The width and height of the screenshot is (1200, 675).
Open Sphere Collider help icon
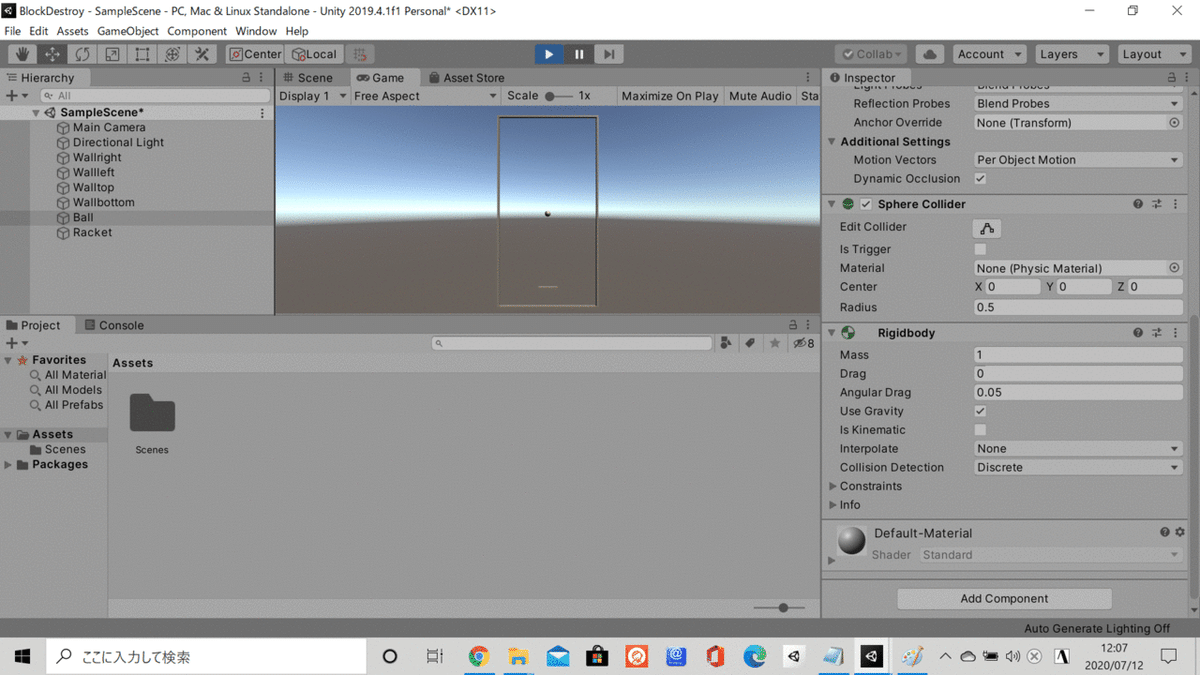coord(1138,204)
